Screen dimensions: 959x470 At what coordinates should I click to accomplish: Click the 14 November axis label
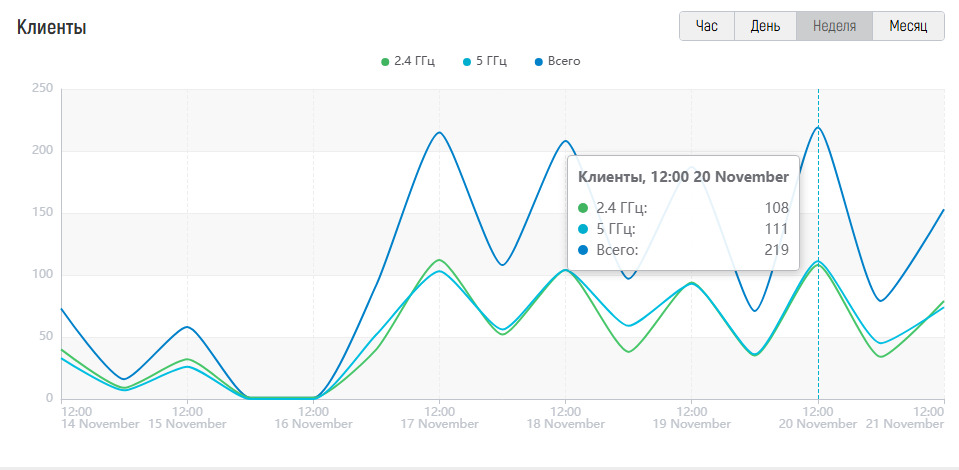click(x=100, y=423)
